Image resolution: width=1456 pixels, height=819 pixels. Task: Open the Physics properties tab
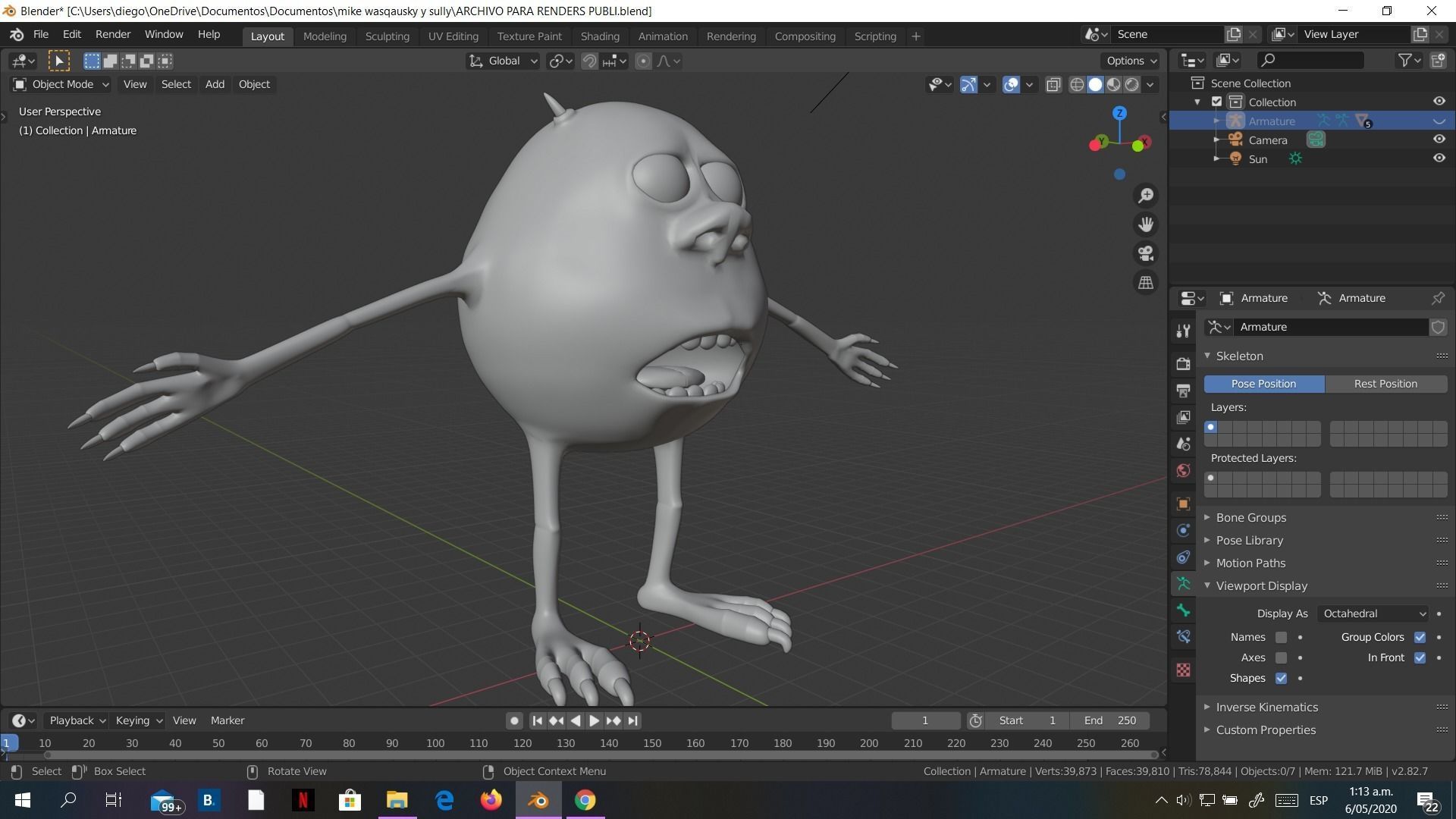[x=1183, y=530]
